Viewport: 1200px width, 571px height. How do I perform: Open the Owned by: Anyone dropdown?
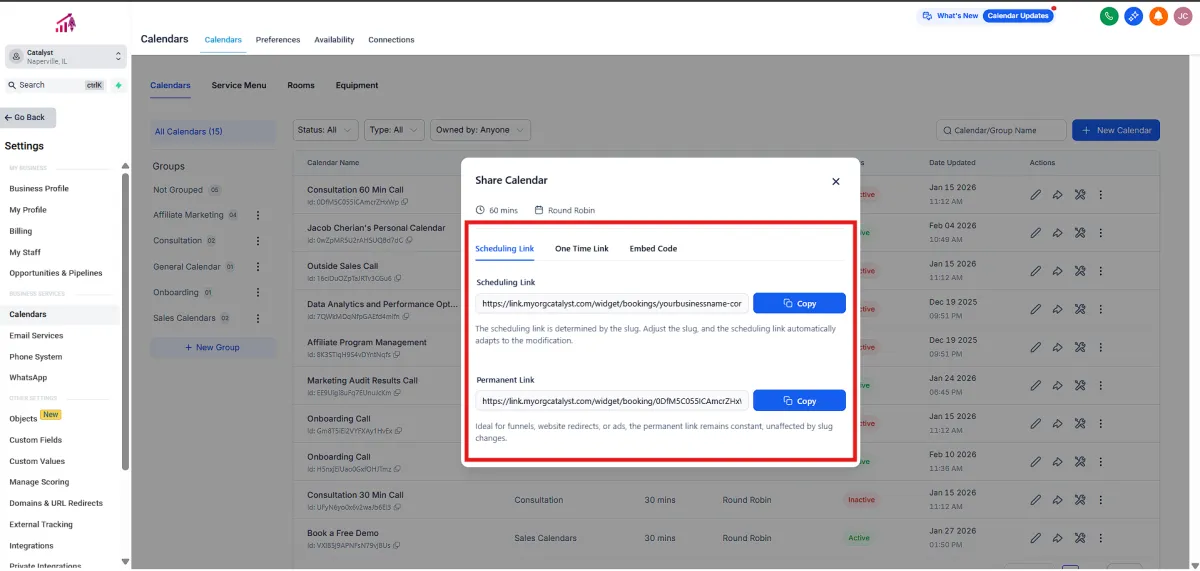(480, 130)
